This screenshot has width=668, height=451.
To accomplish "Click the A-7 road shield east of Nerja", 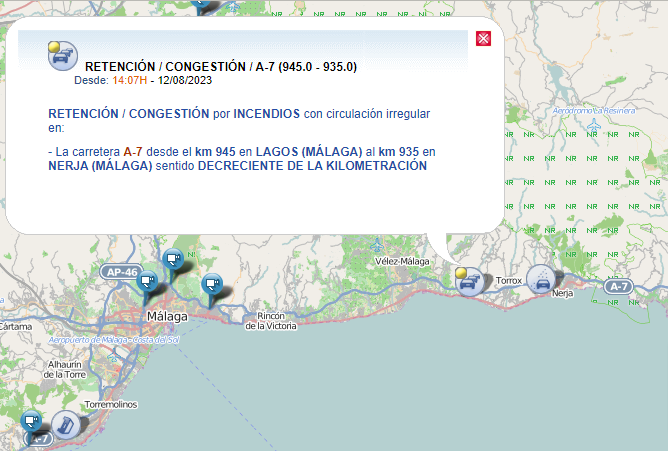I will tap(619, 287).
